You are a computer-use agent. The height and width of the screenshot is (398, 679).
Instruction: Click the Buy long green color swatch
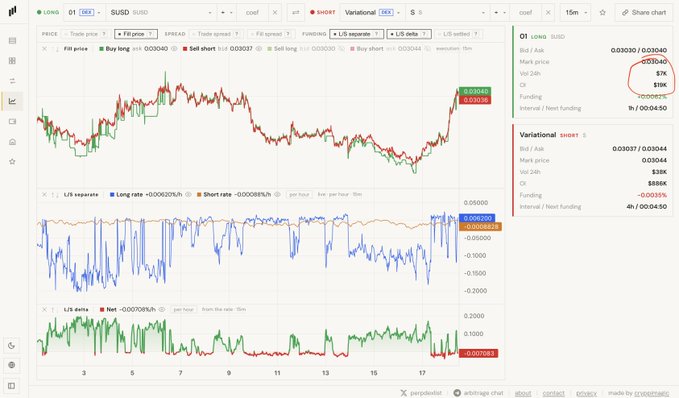coord(101,49)
